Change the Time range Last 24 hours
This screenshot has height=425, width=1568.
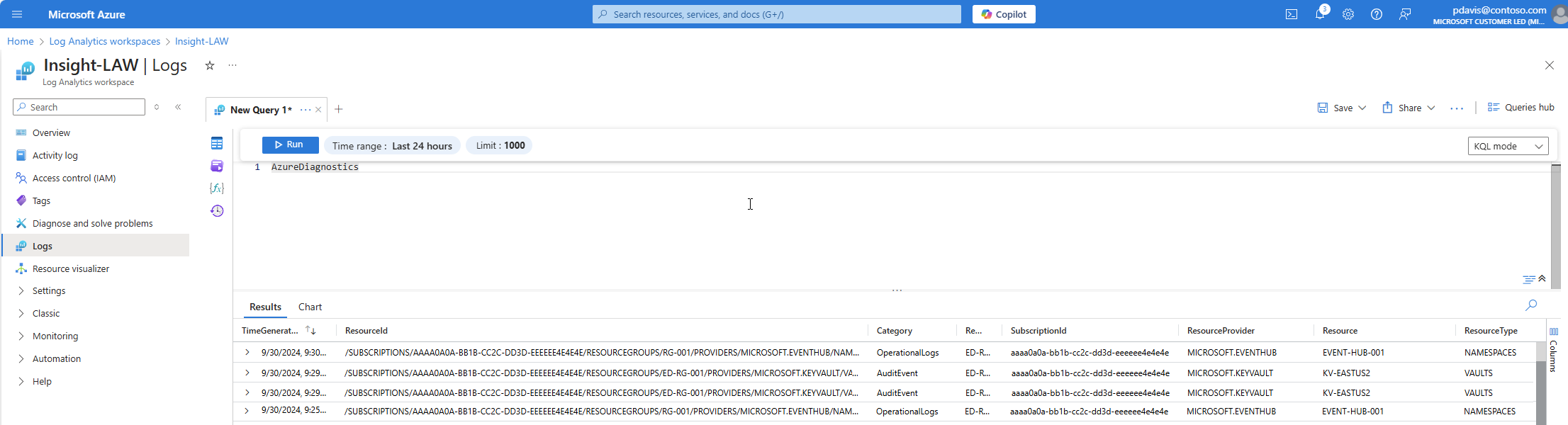pos(392,145)
